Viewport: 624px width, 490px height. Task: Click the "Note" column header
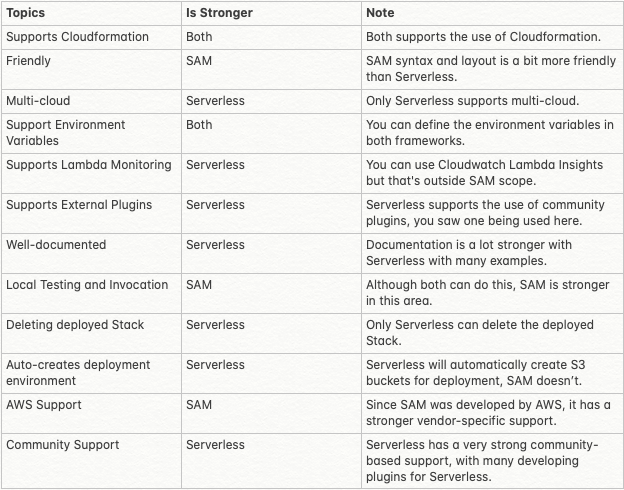point(381,13)
